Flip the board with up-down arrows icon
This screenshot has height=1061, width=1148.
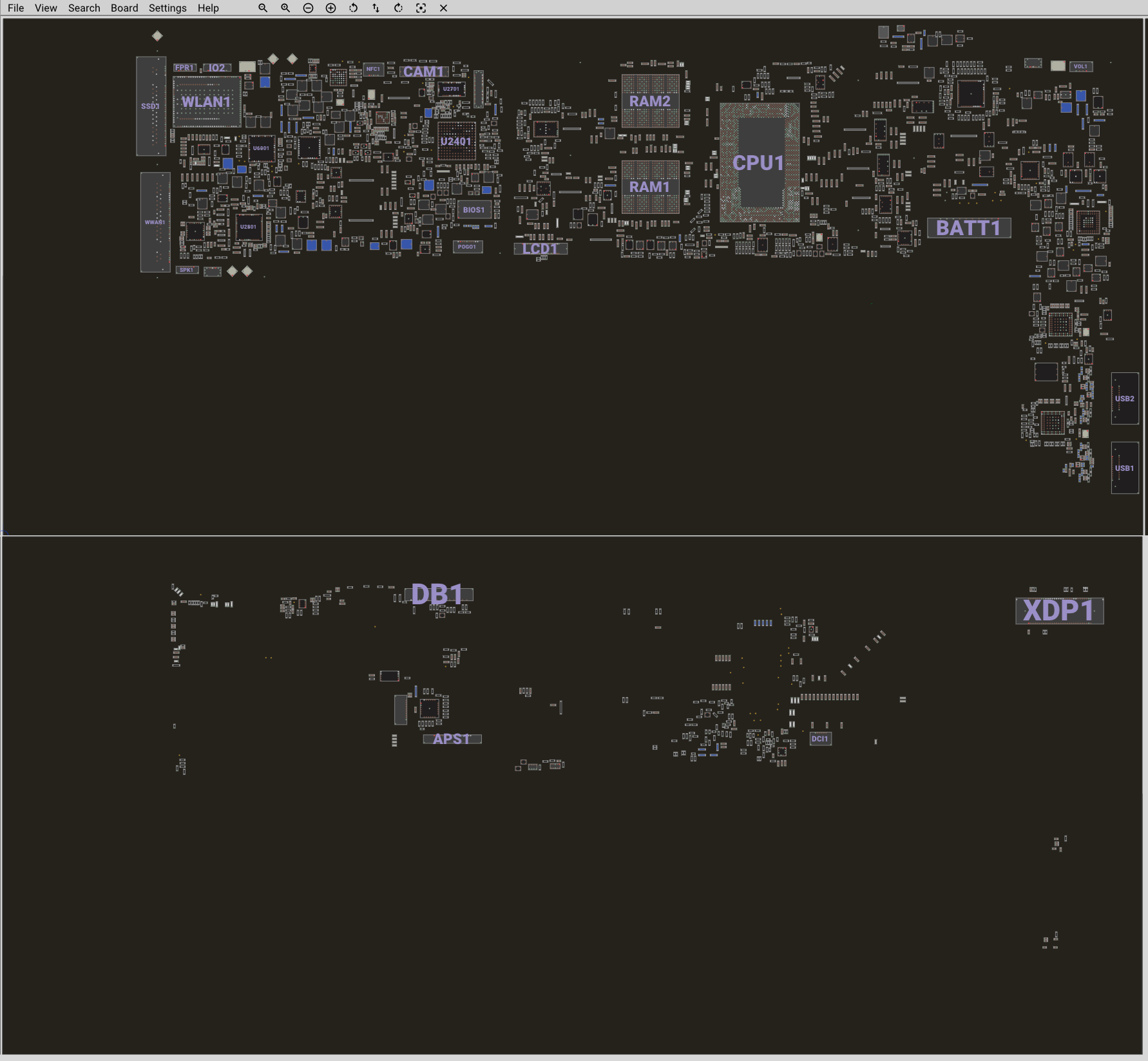pos(376,8)
